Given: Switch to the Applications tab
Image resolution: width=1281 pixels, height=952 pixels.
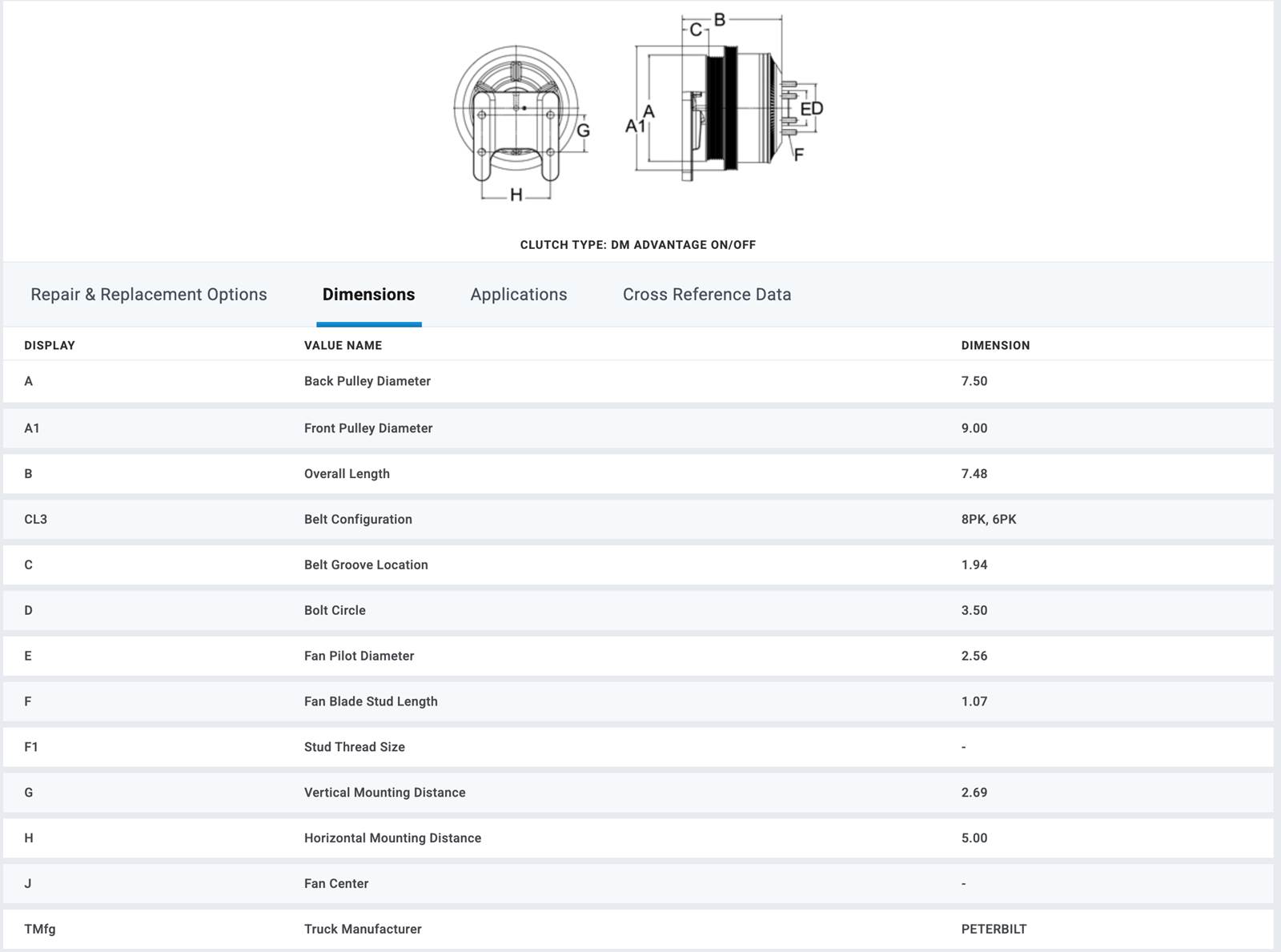Looking at the screenshot, I should (518, 295).
